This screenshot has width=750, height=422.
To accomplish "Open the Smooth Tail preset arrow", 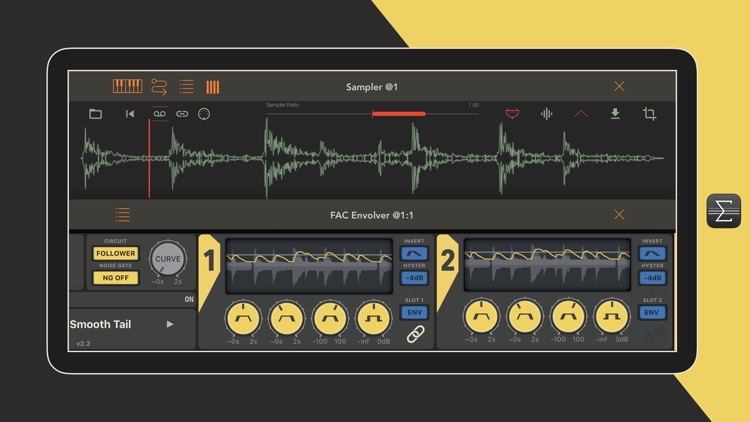I will tap(170, 324).
